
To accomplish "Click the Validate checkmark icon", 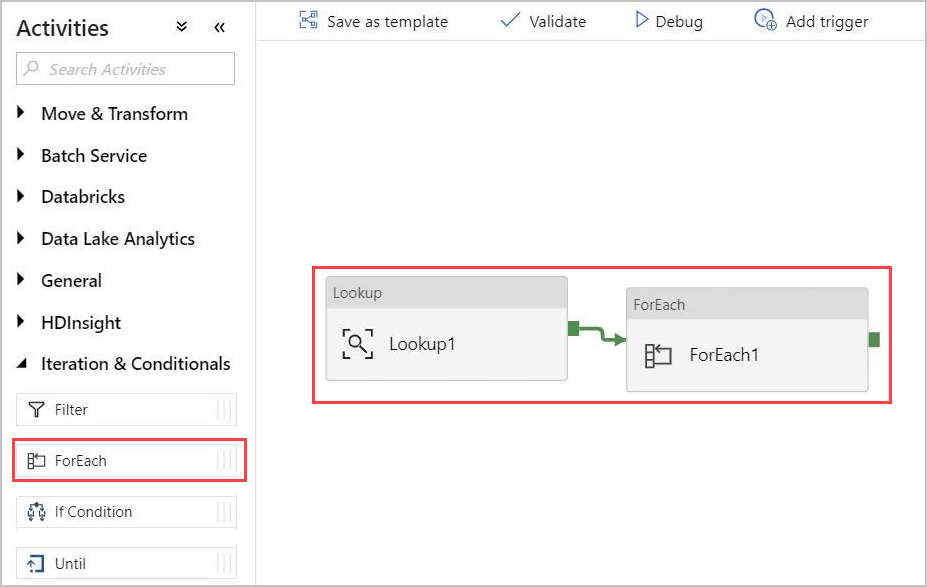I will tap(510, 20).
